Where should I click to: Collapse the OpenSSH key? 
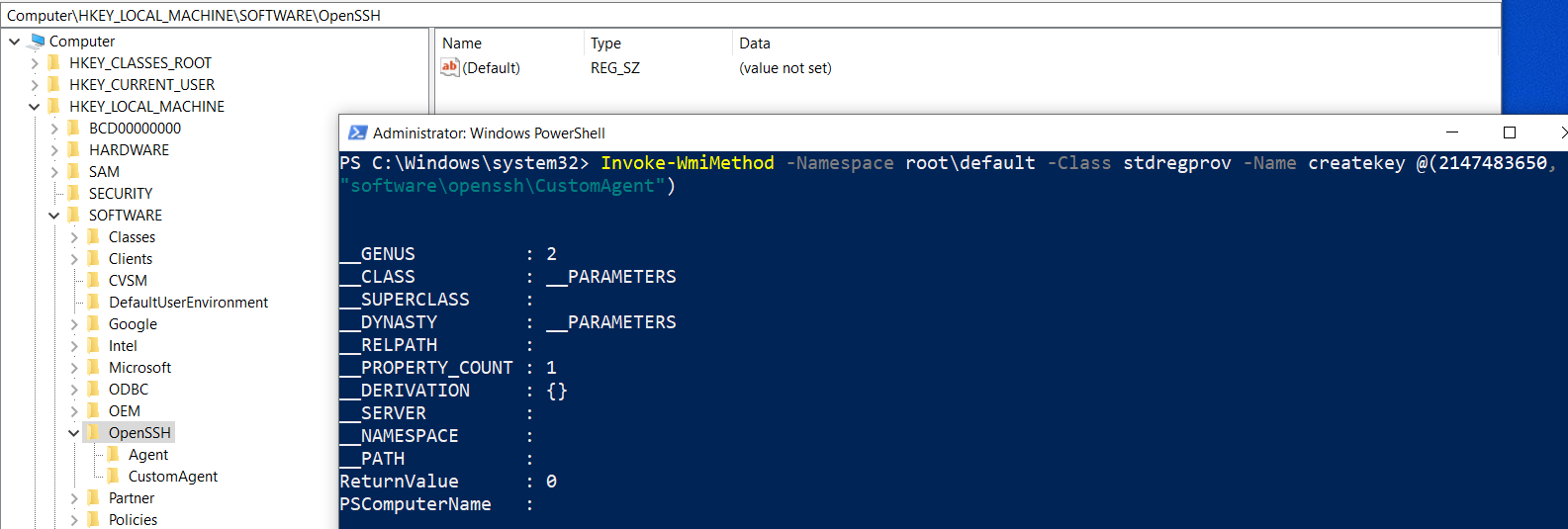74,432
